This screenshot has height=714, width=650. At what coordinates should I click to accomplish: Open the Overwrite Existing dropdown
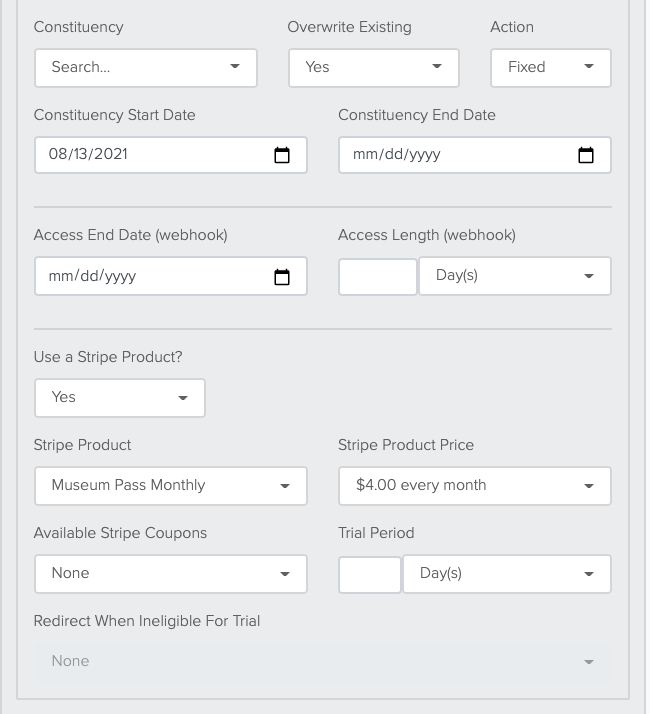tap(374, 68)
